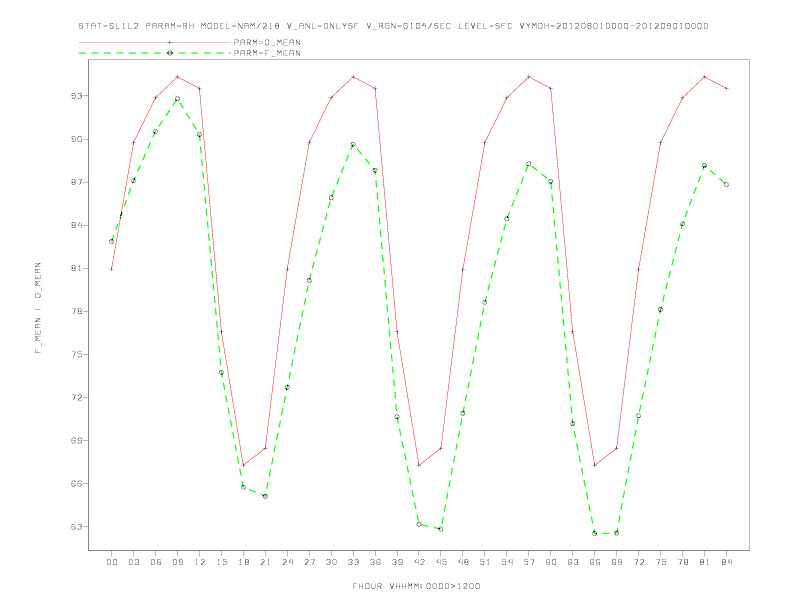This screenshot has height=612, width=792.
Task: Click the x-axis forecast hour label 21
Action: 265,562
